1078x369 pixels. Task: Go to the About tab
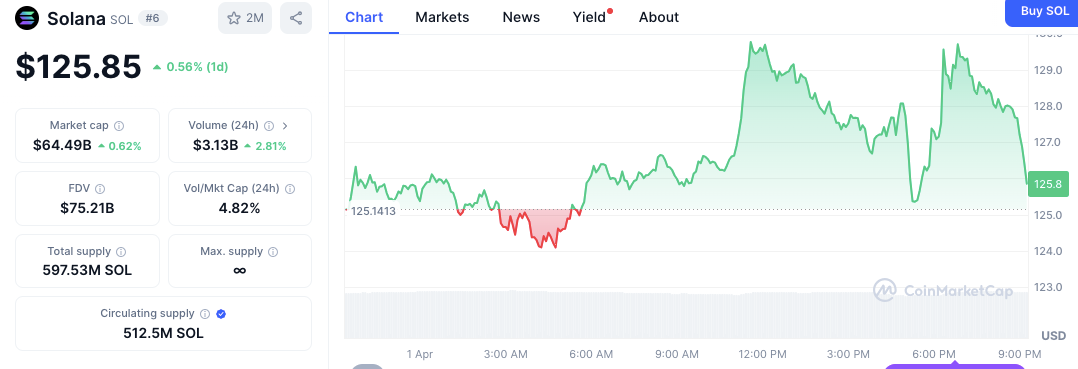tap(659, 17)
